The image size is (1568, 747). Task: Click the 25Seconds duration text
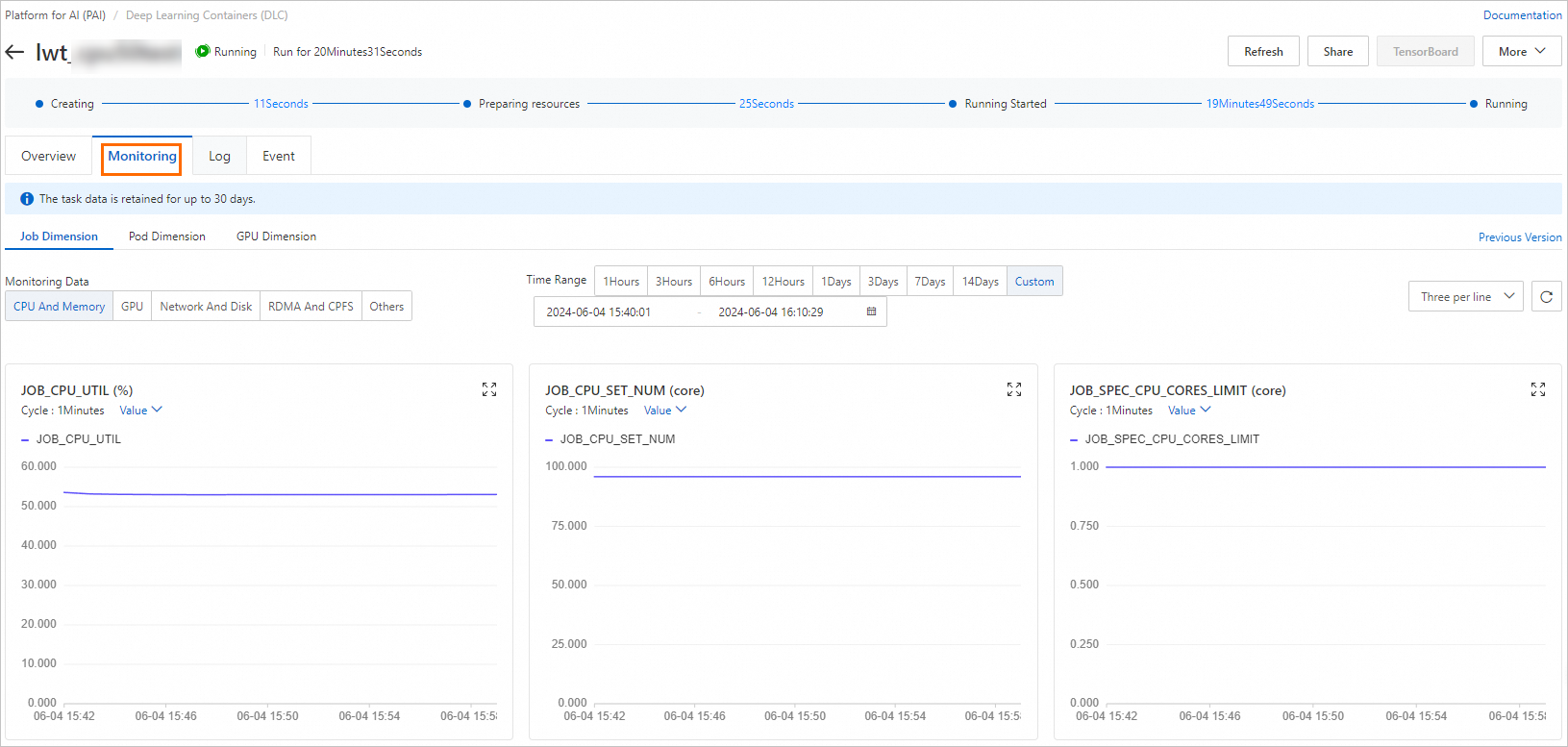766,104
